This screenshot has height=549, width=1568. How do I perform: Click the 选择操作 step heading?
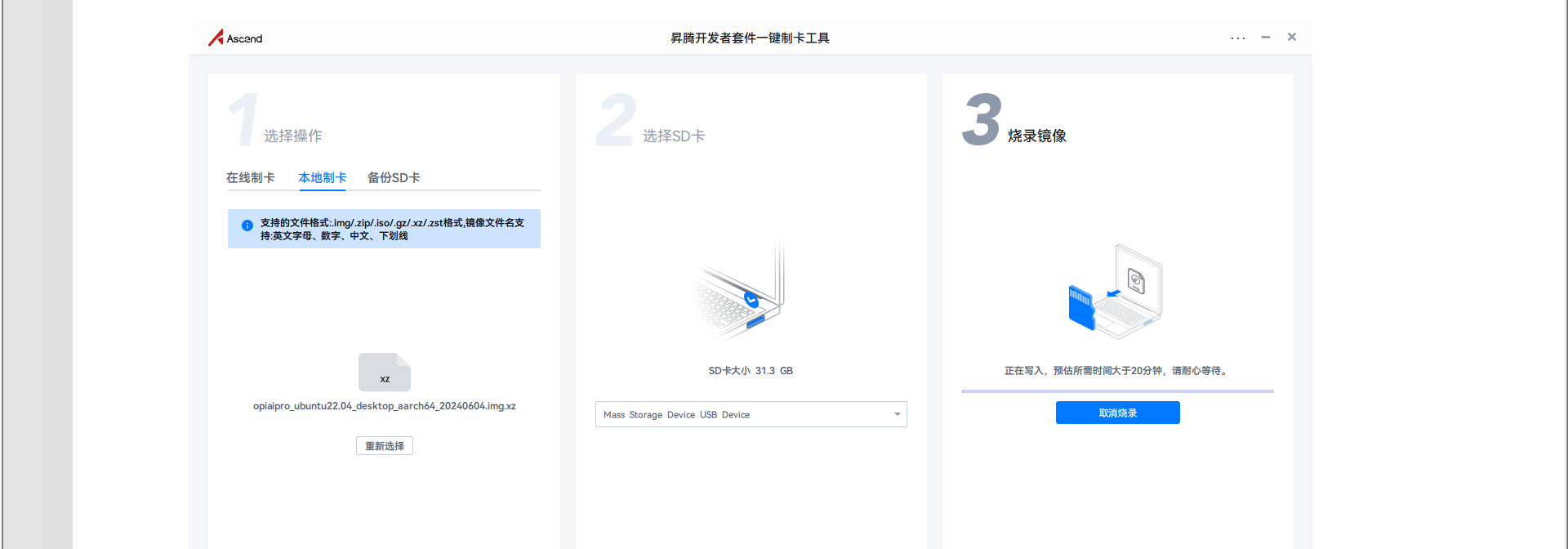(292, 136)
